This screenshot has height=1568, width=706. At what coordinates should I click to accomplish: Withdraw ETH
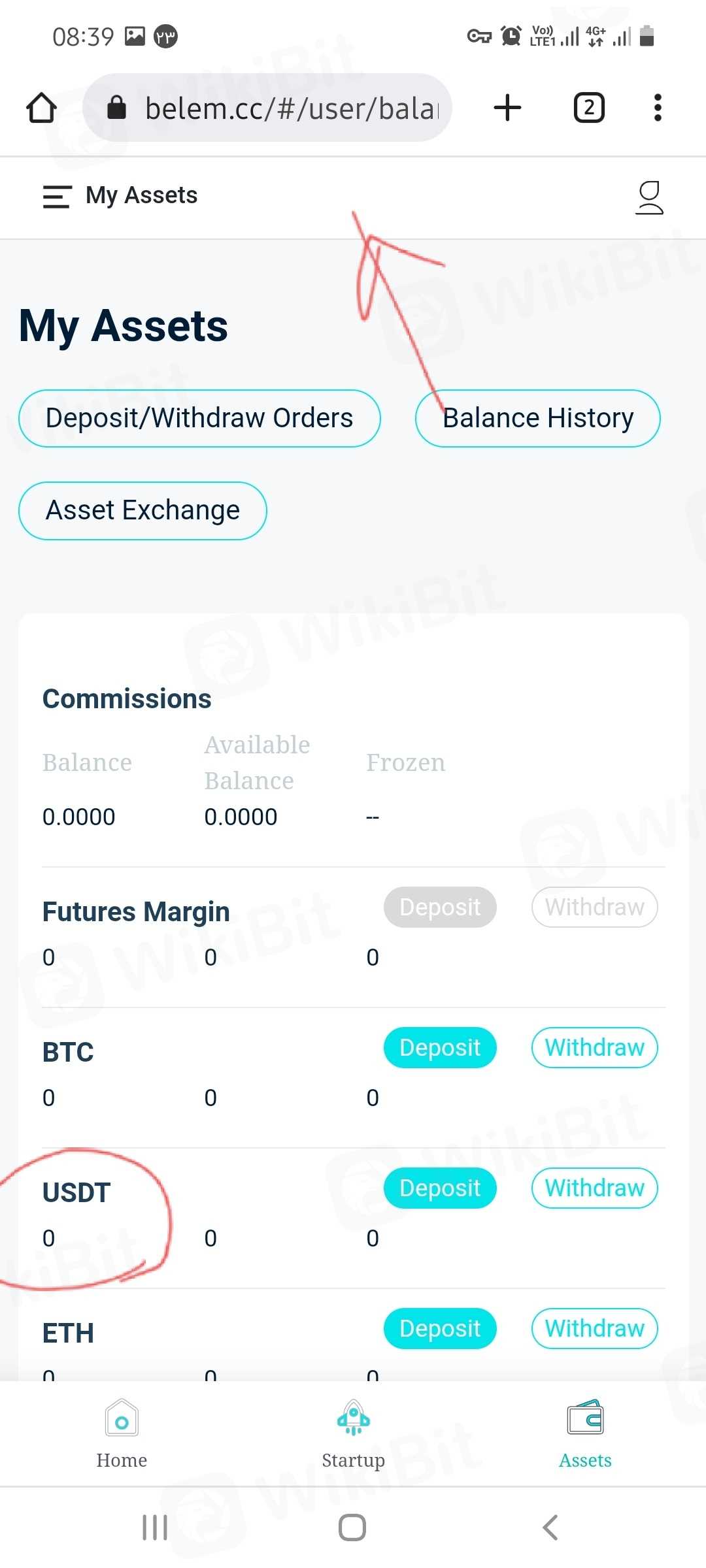tap(594, 1328)
